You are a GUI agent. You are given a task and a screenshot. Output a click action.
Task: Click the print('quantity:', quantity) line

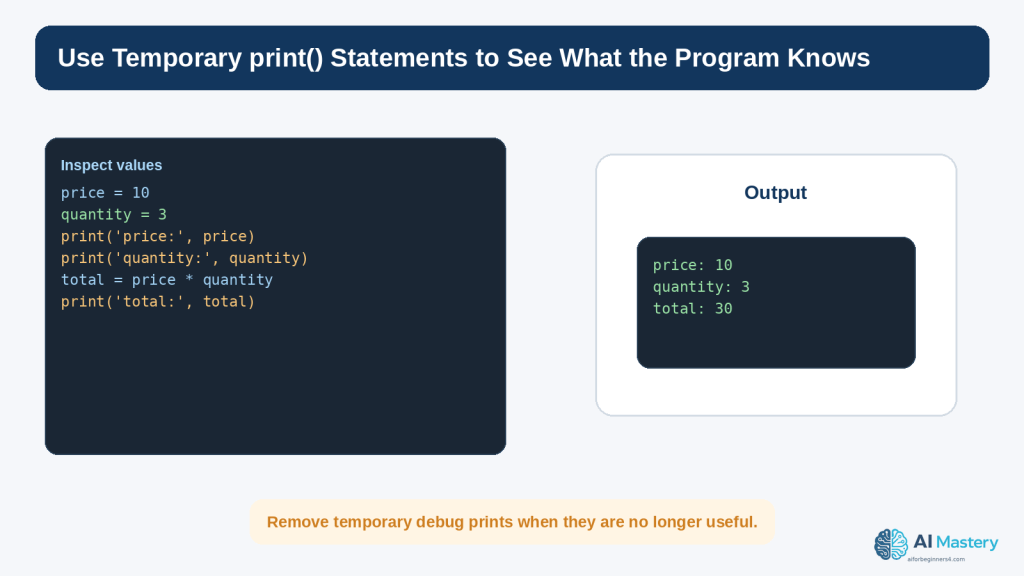(x=184, y=258)
